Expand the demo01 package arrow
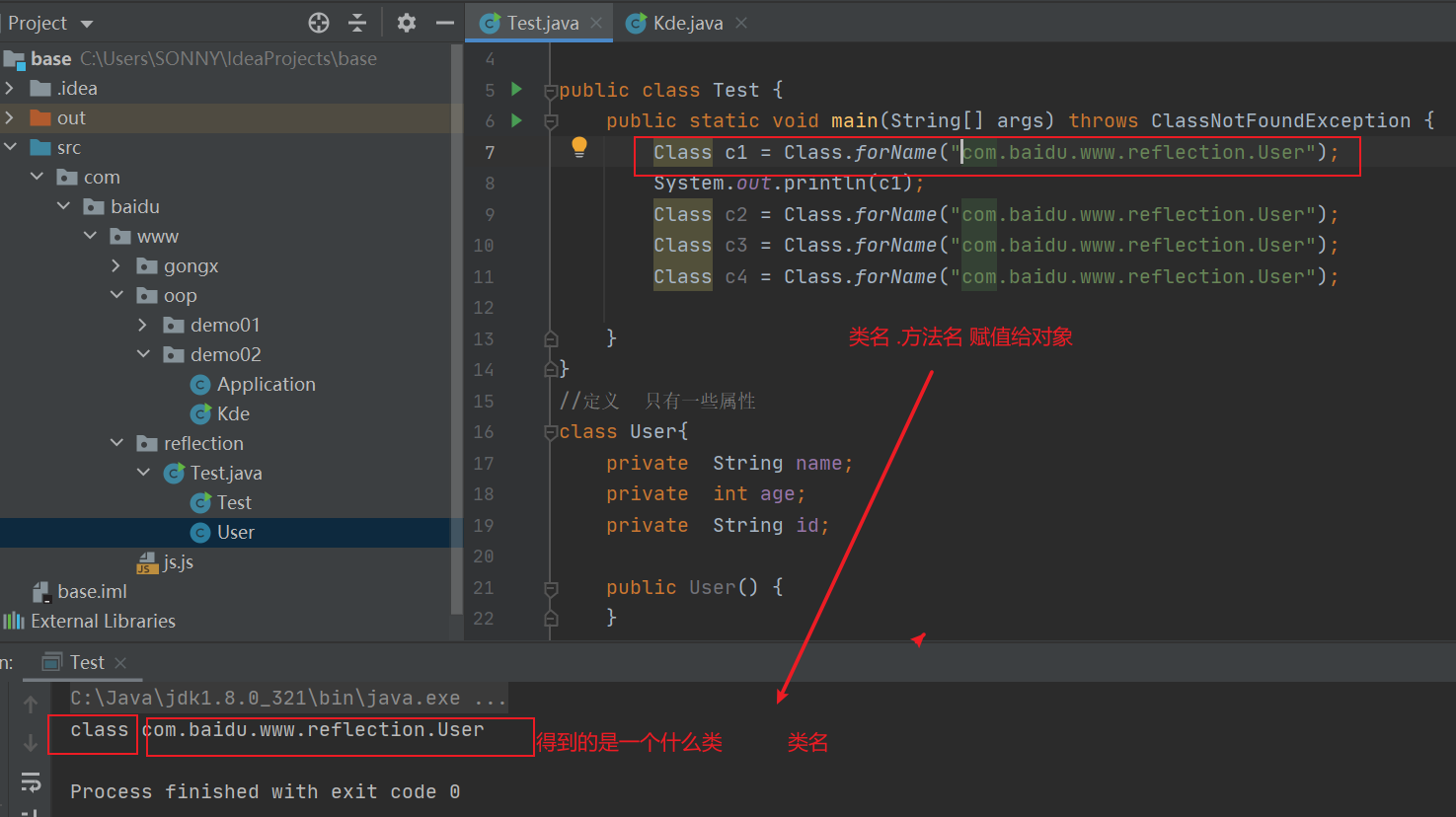Viewport: 1456px width, 817px height. pos(143,325)
